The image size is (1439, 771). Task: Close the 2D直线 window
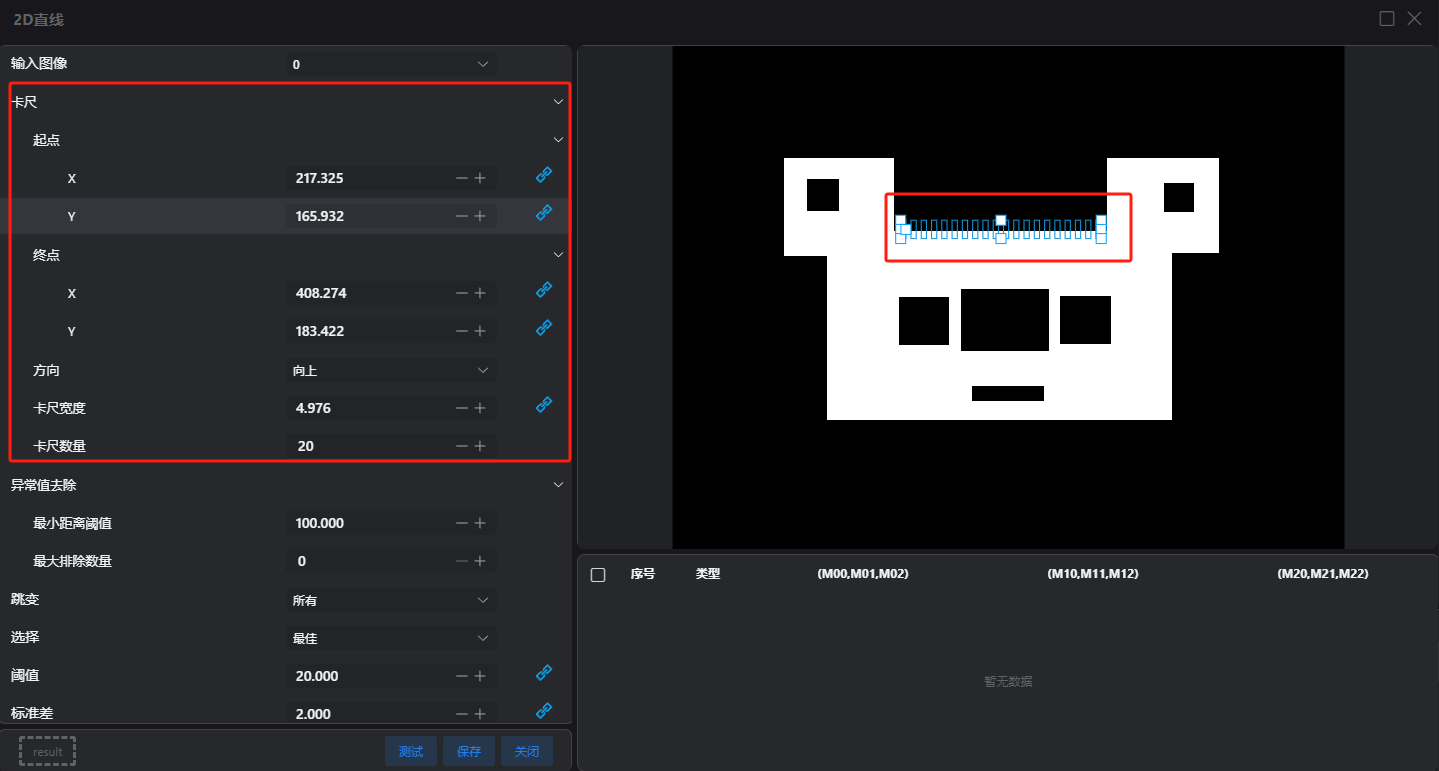[1415, 18]
